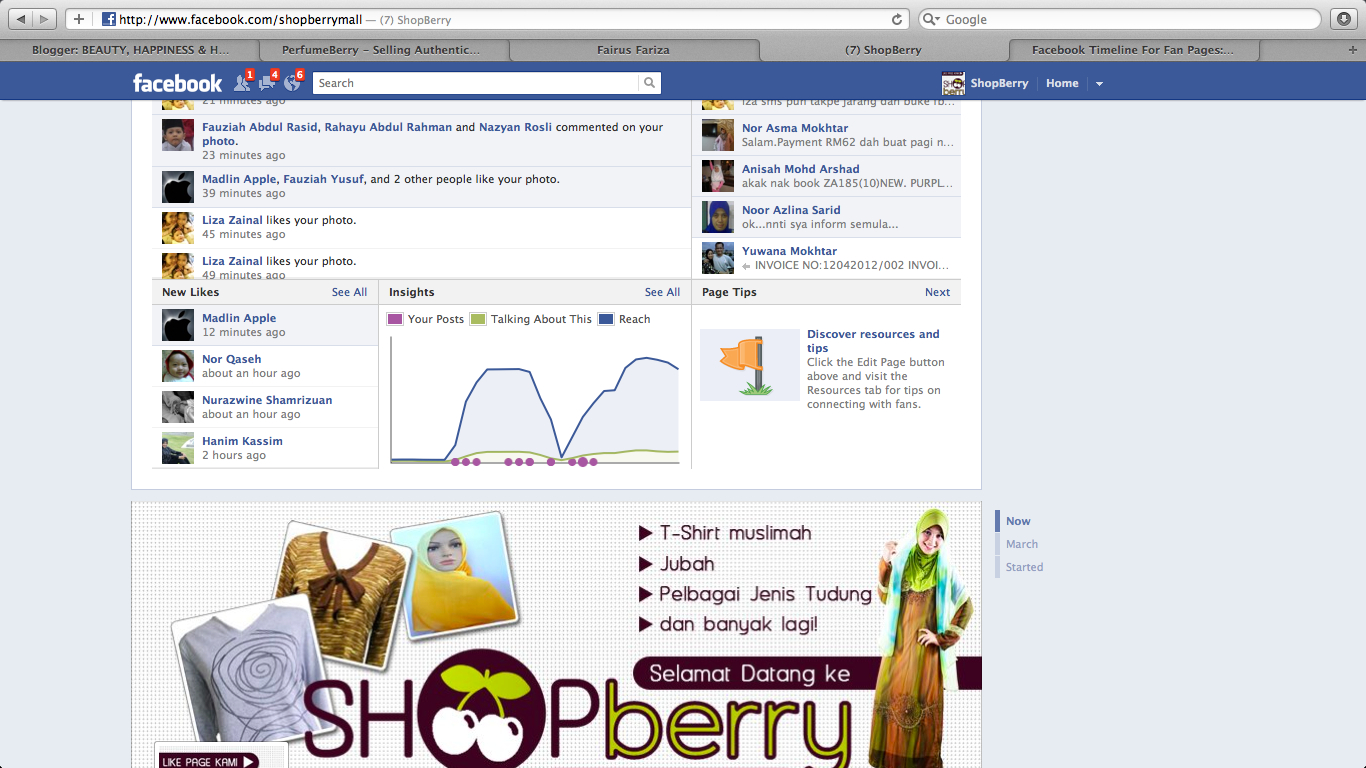1366x768 pixels.
Task: Click Hanim Kassim avatar thumbnail
Action: 178,448
